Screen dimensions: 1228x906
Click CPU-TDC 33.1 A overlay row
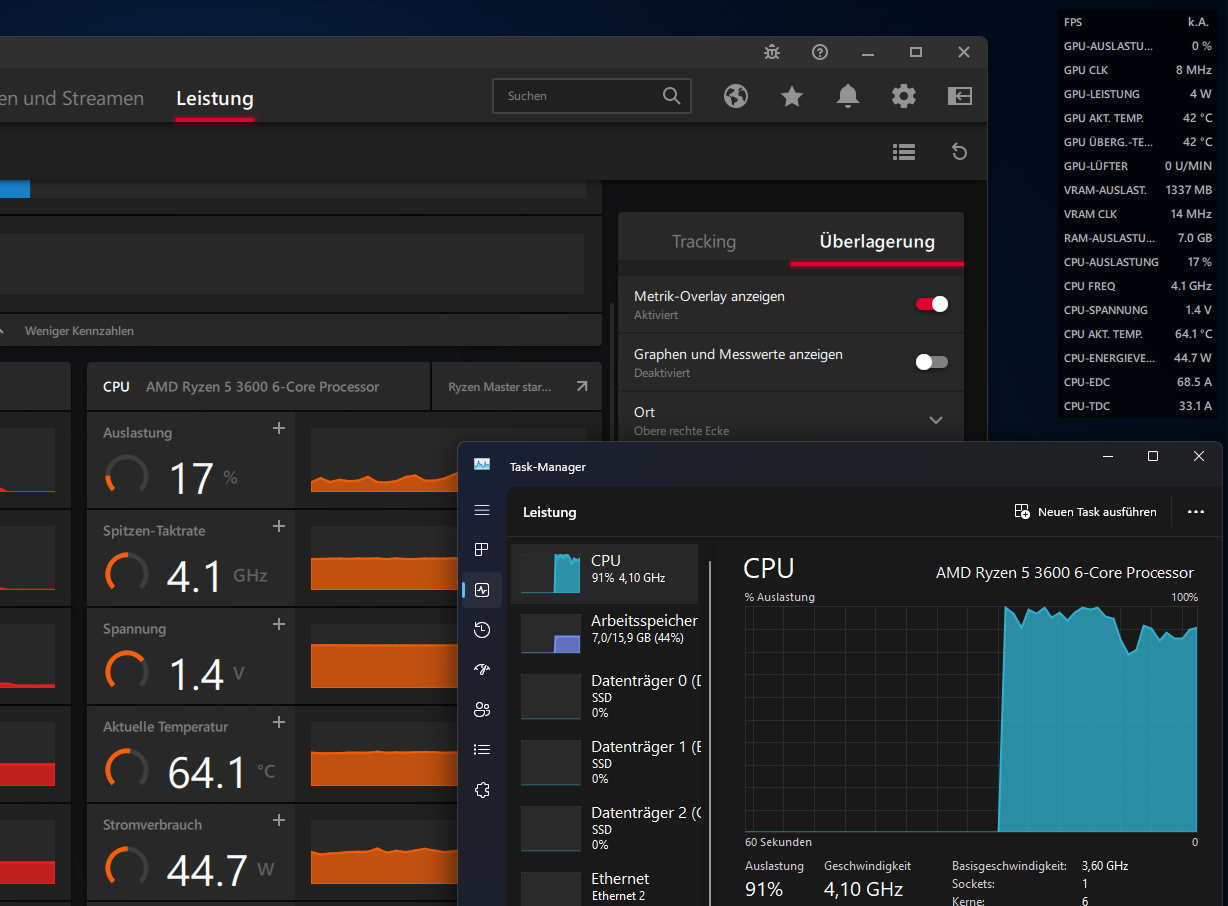point(1138,406)
